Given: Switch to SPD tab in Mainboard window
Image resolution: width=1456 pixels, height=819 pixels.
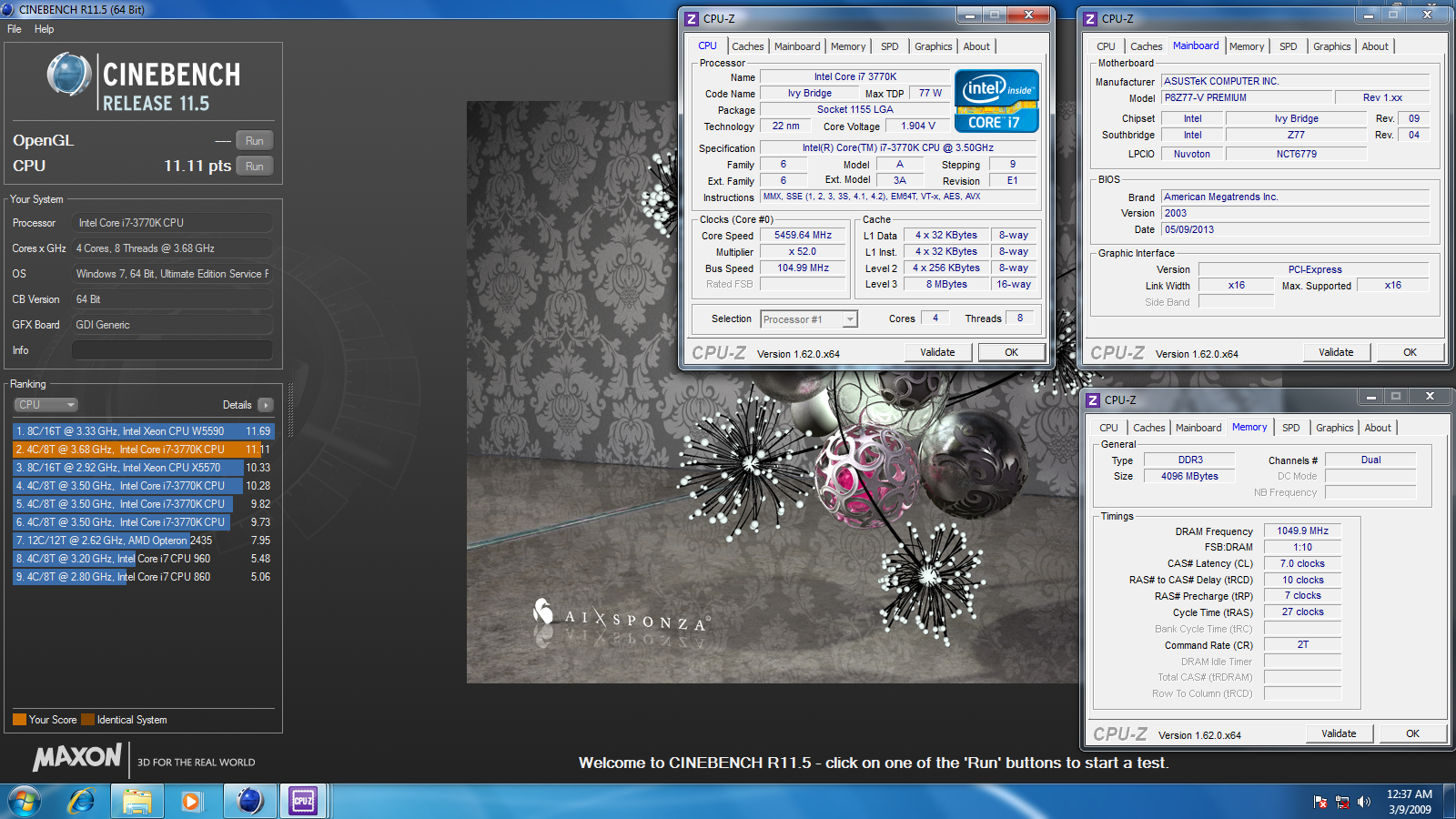Looking at the screenshot, I should click(1289, 46).
